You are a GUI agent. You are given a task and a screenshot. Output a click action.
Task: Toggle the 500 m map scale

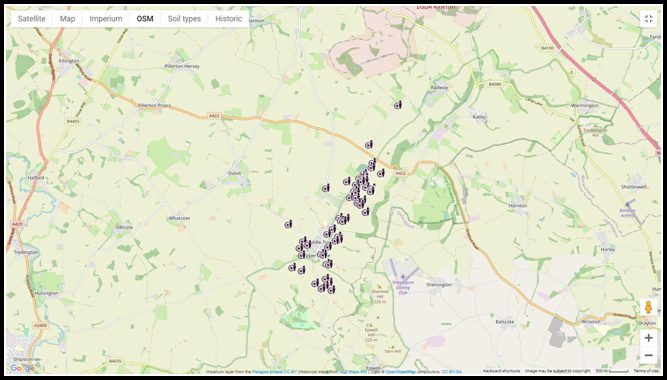[613, 371]
